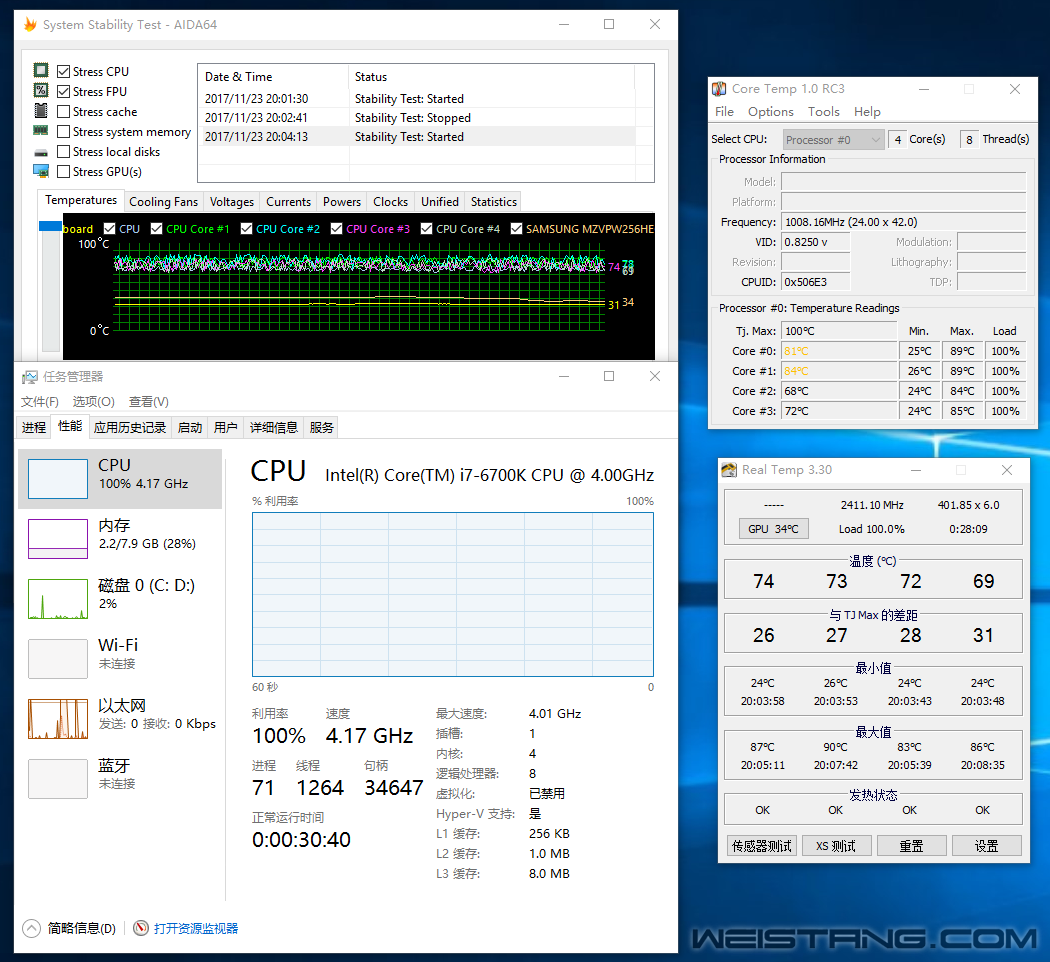The image size is (1050, 962).
Task: Switch to the Cooling Fans tab
Action: [163, 202]
